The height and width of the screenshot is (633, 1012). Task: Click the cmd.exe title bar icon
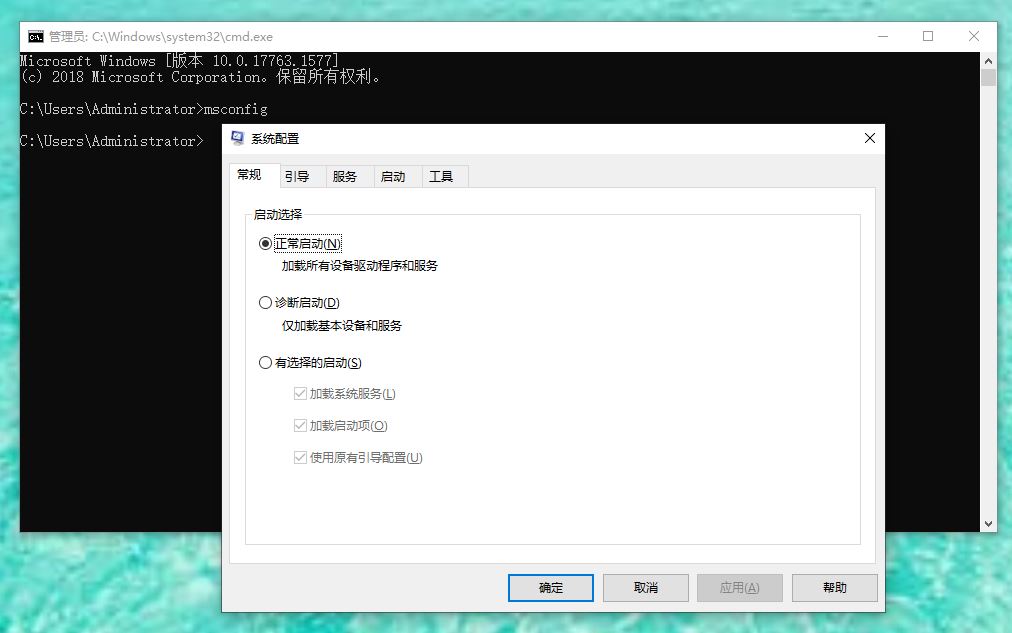(x=35, y=37)
